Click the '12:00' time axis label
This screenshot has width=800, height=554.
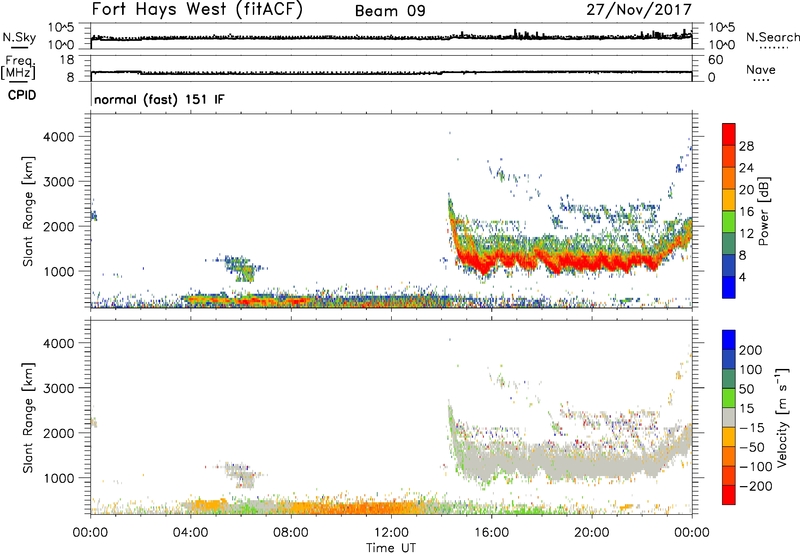pos(391,533)
